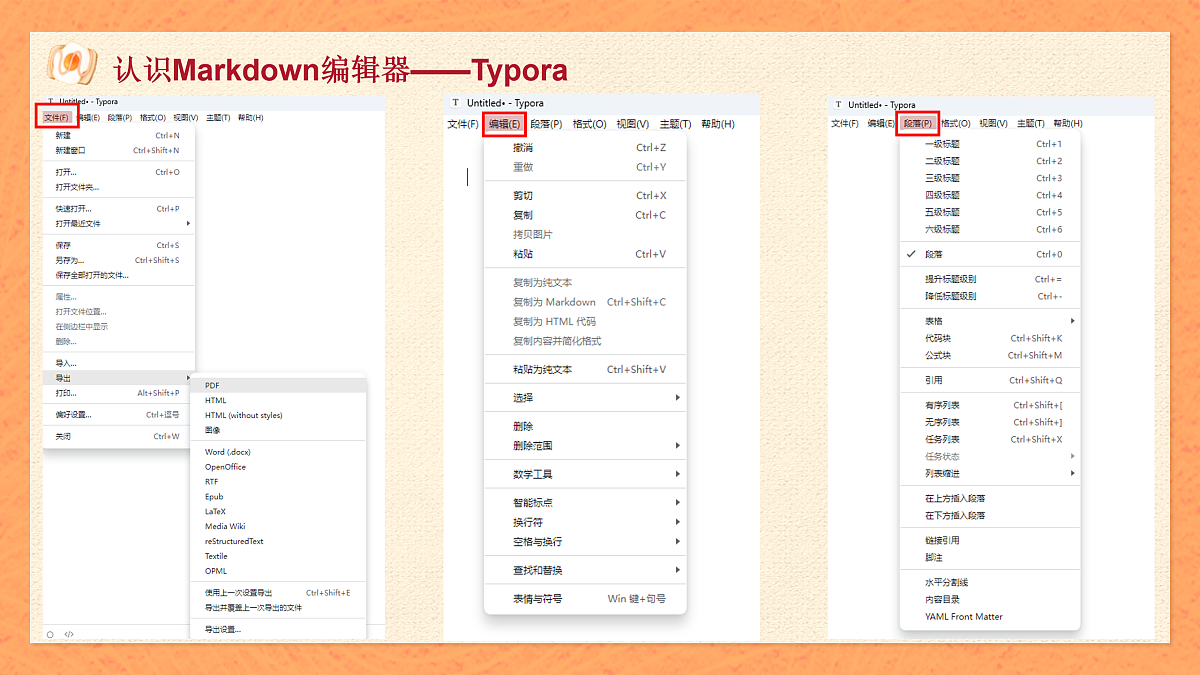Toggle the checked 段落 item in Paragraph menu
Screen dimensions: 1200x675
coord(992,254)
